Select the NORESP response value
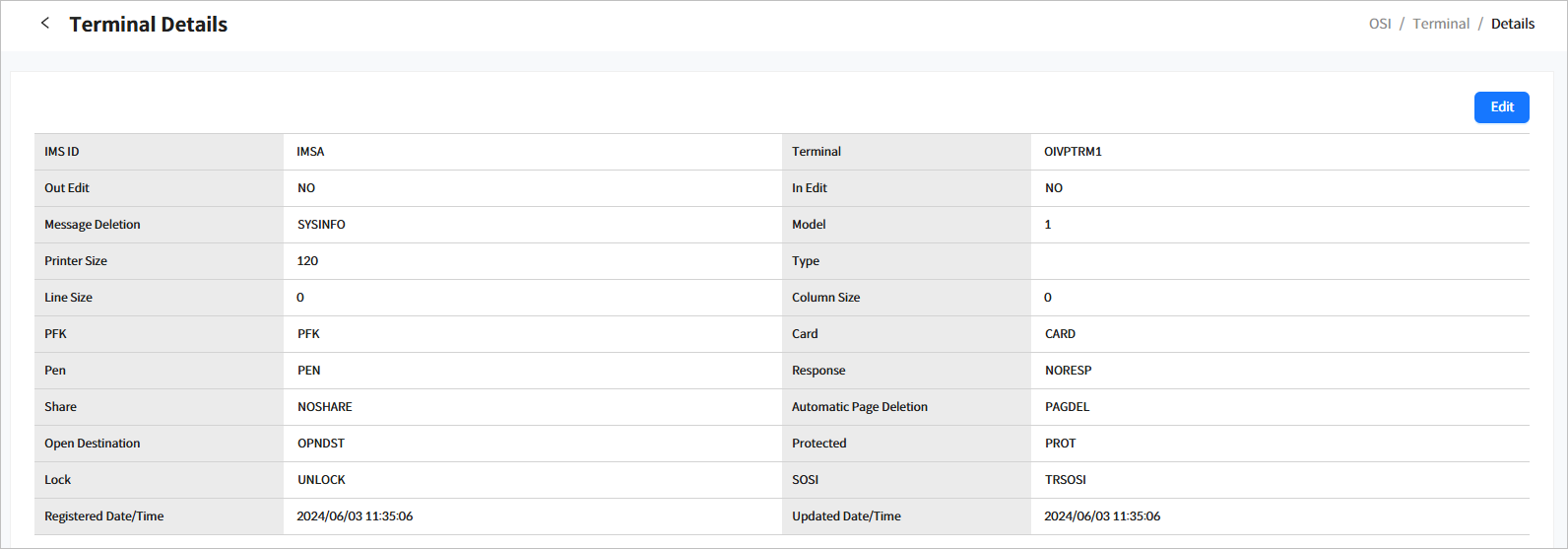1568x549 pixels. (1068, 371)
